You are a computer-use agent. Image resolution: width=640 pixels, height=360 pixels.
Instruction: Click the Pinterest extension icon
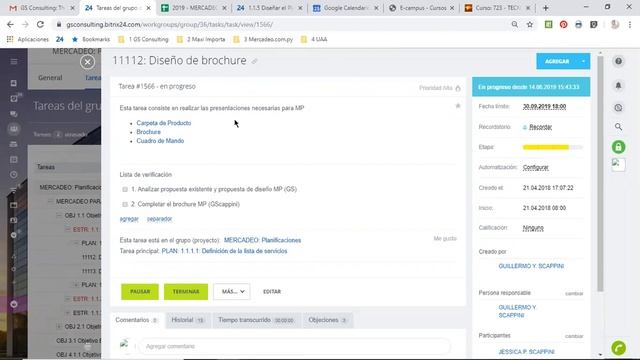point(563,24)
